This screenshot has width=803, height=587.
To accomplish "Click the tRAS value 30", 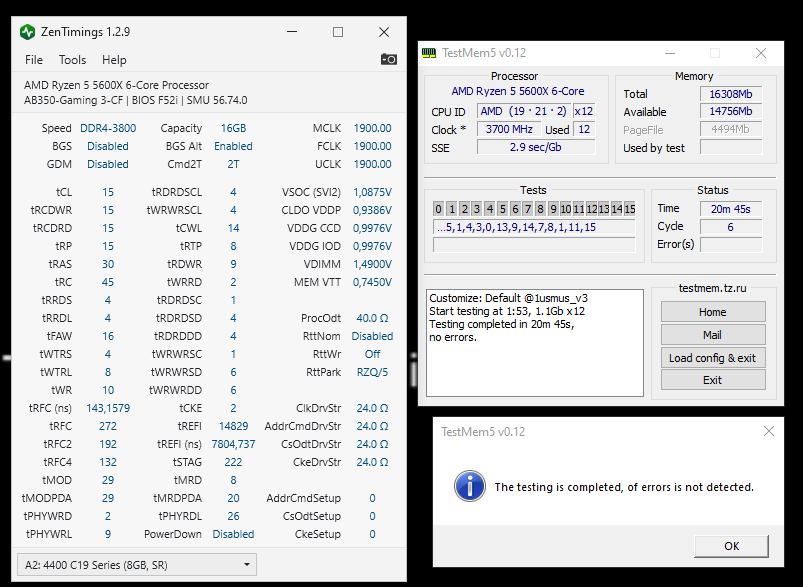I will coord(108,264).
